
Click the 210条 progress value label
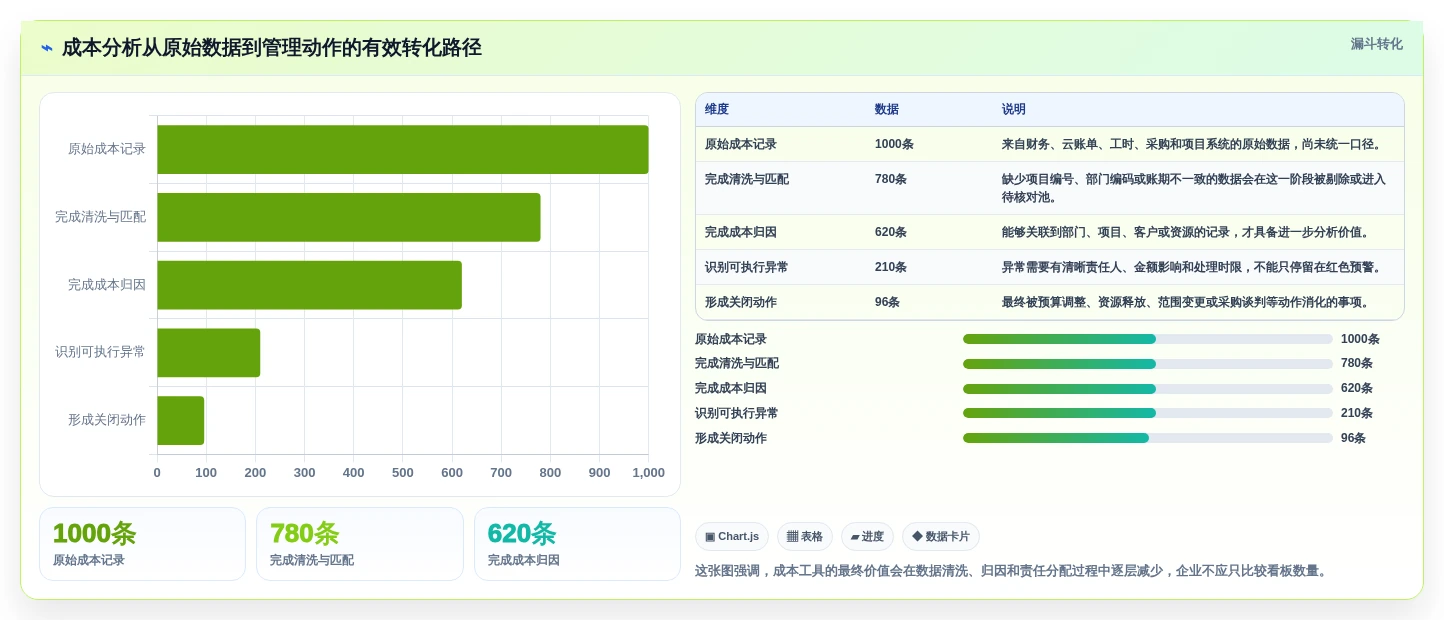pos(1357,413)
